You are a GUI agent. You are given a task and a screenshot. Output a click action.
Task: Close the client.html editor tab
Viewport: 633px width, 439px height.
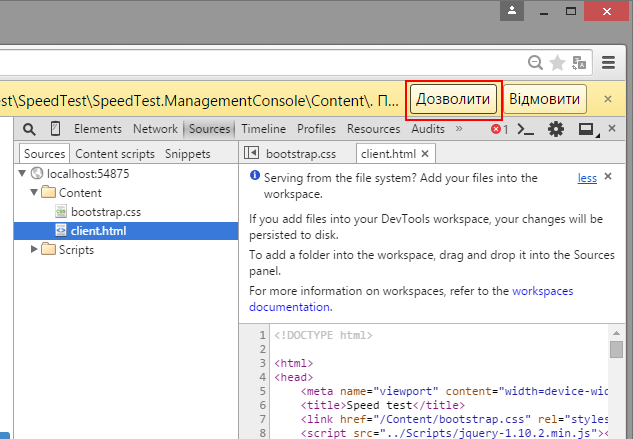(425, 154)
